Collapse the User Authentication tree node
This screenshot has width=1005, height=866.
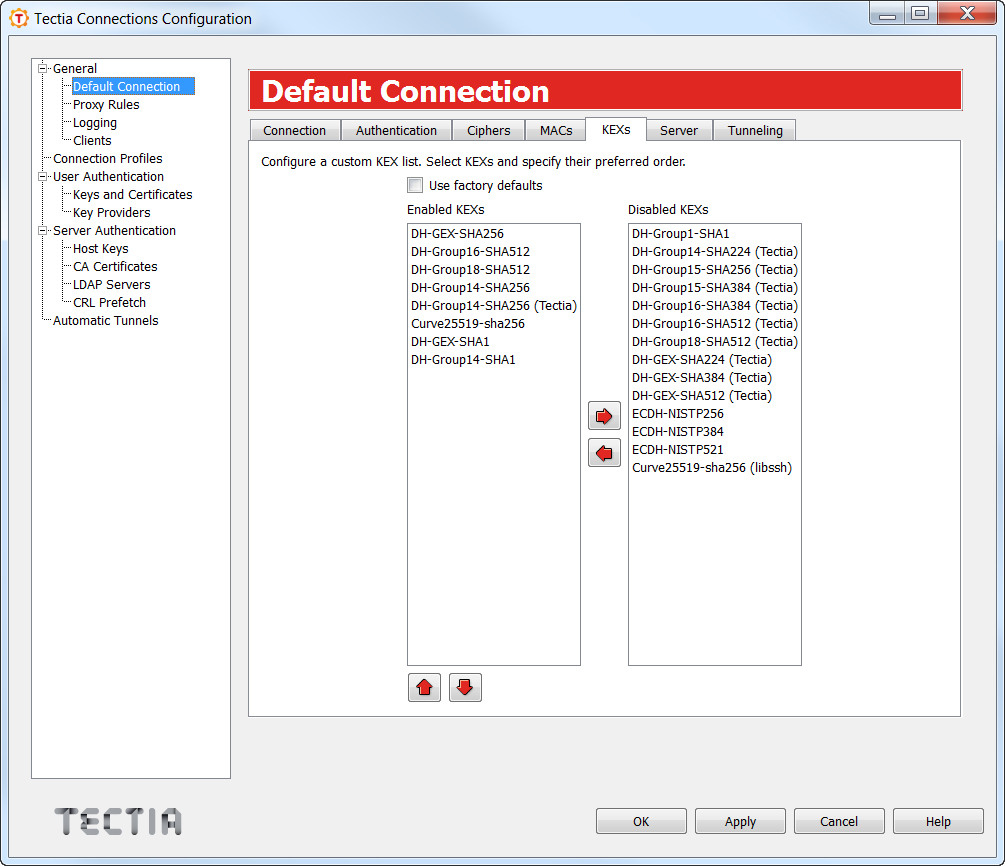point(42,176)
